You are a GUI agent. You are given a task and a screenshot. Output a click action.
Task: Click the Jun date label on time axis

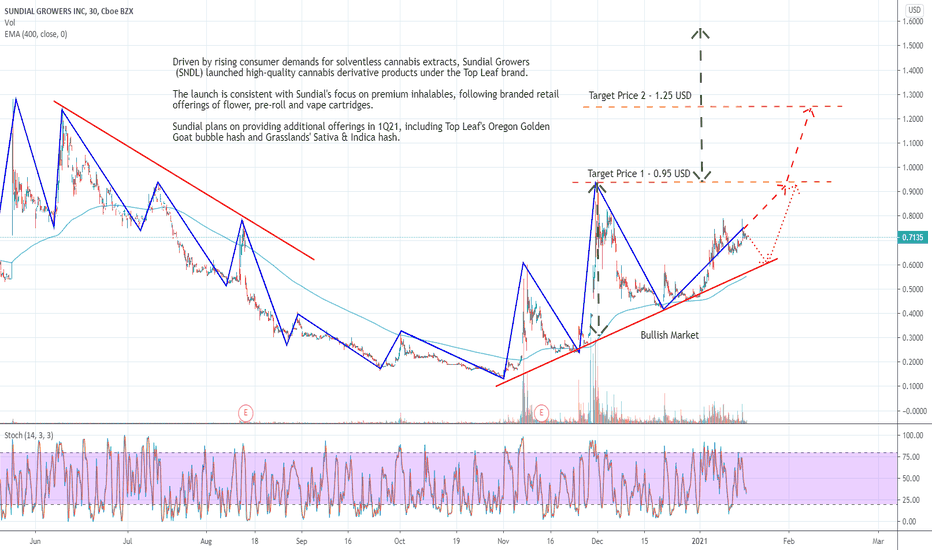click(x=35, y=542)
